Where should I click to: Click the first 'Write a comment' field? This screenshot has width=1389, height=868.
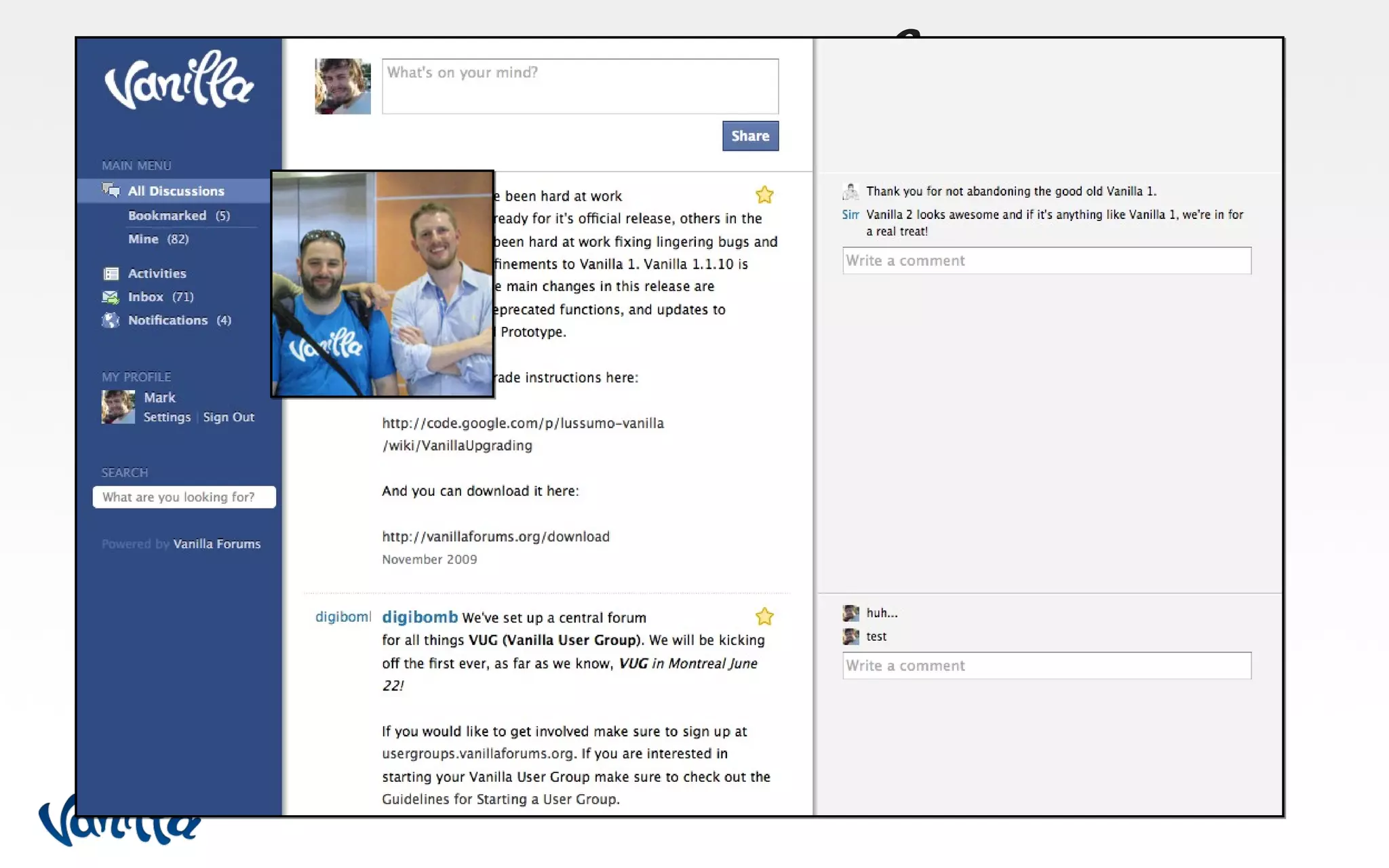click(1046, 261)
